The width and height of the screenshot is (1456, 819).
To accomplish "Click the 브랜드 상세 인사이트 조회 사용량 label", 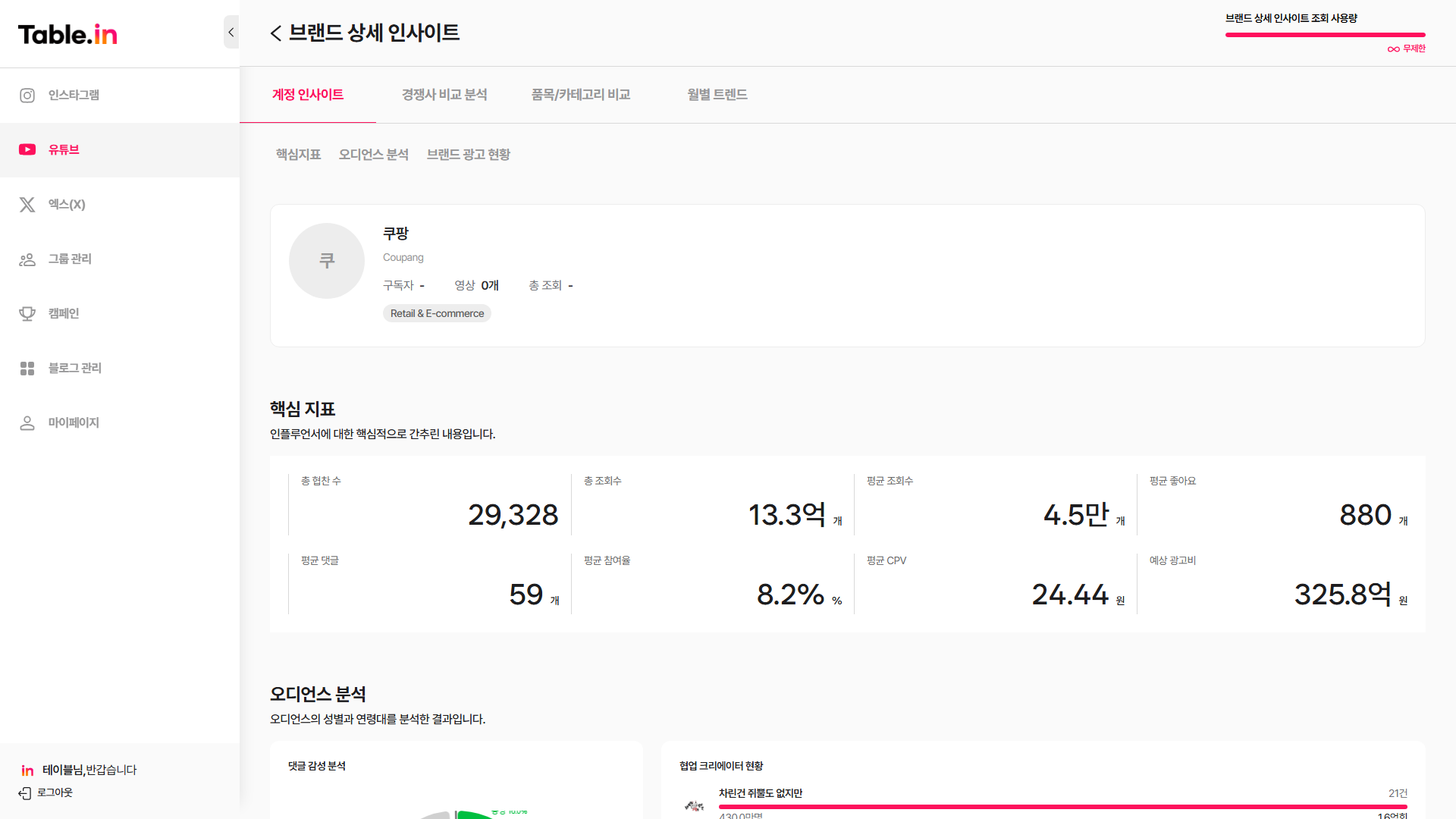I will coord(1291,19).
